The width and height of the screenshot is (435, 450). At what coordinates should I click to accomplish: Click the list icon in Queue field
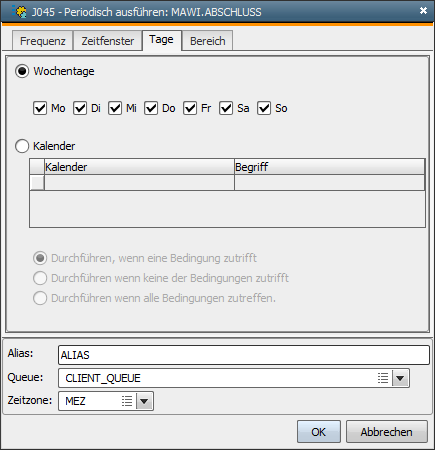point(383,378)
